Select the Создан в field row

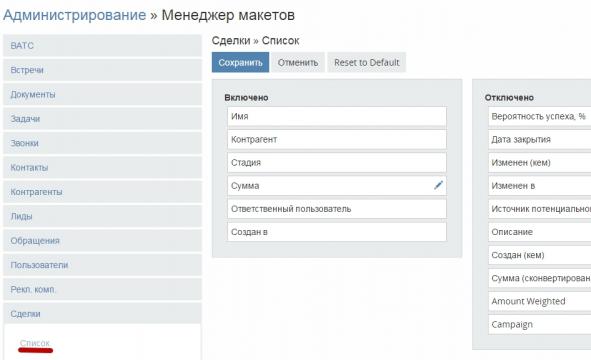click(337, 232)
